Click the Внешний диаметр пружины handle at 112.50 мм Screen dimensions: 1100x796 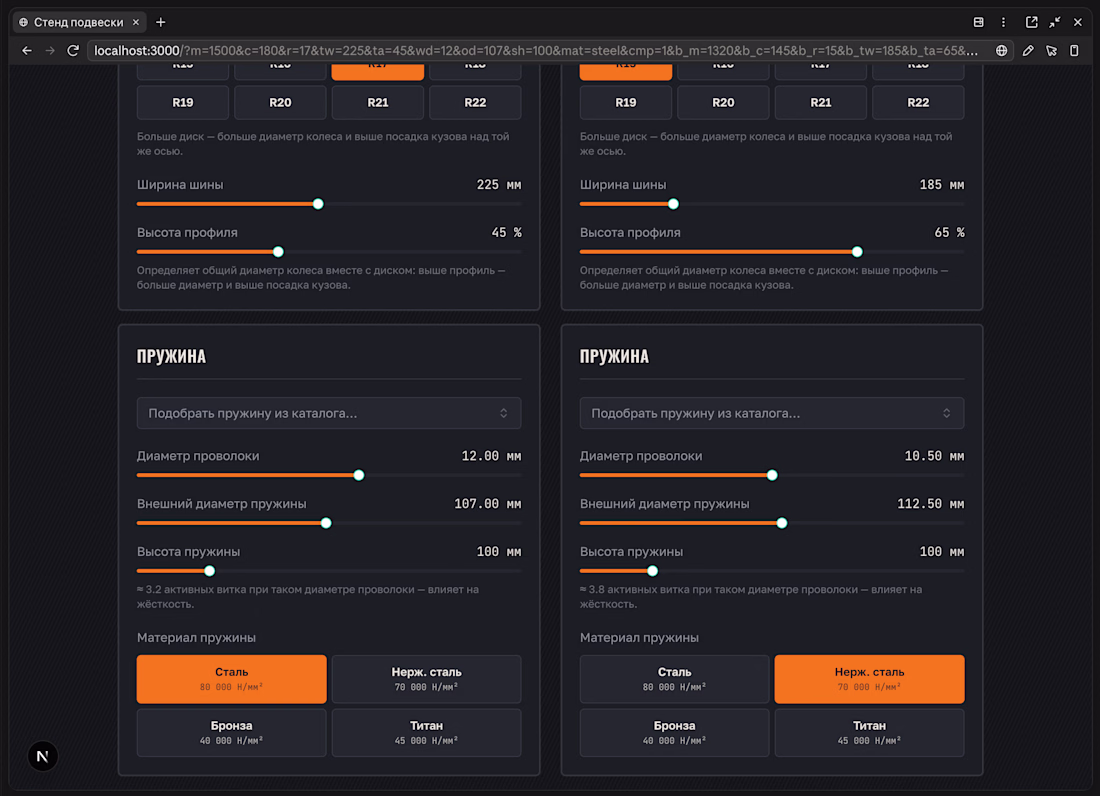tap(782, 523)
